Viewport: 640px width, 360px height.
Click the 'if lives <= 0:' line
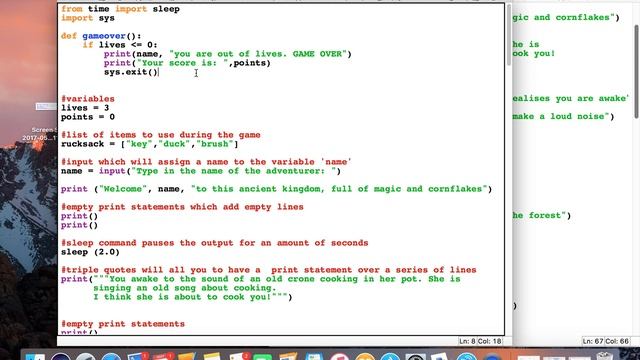120,45
